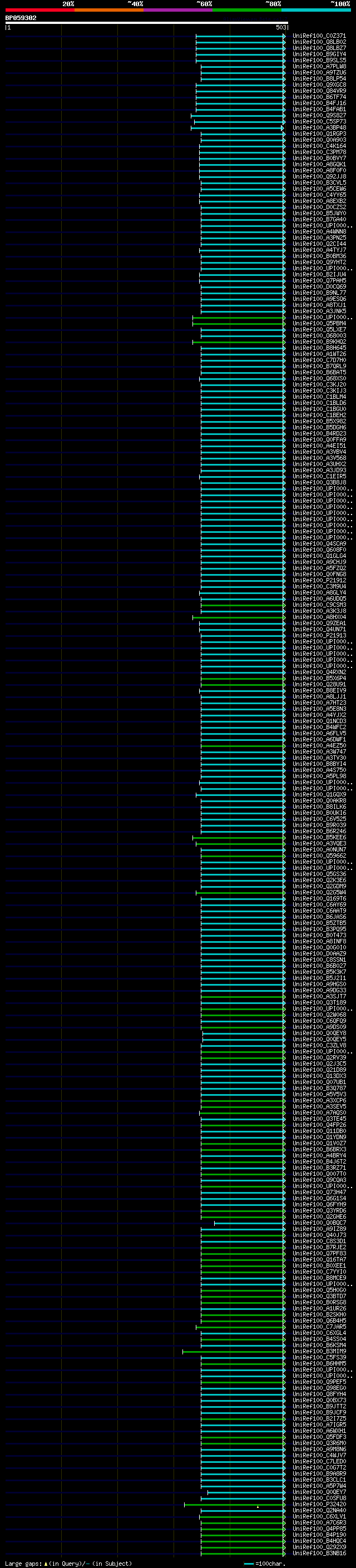Select hit label UniRef100_A7PLW8
This screenshot has width=356, height=1568.
point(319,66)
